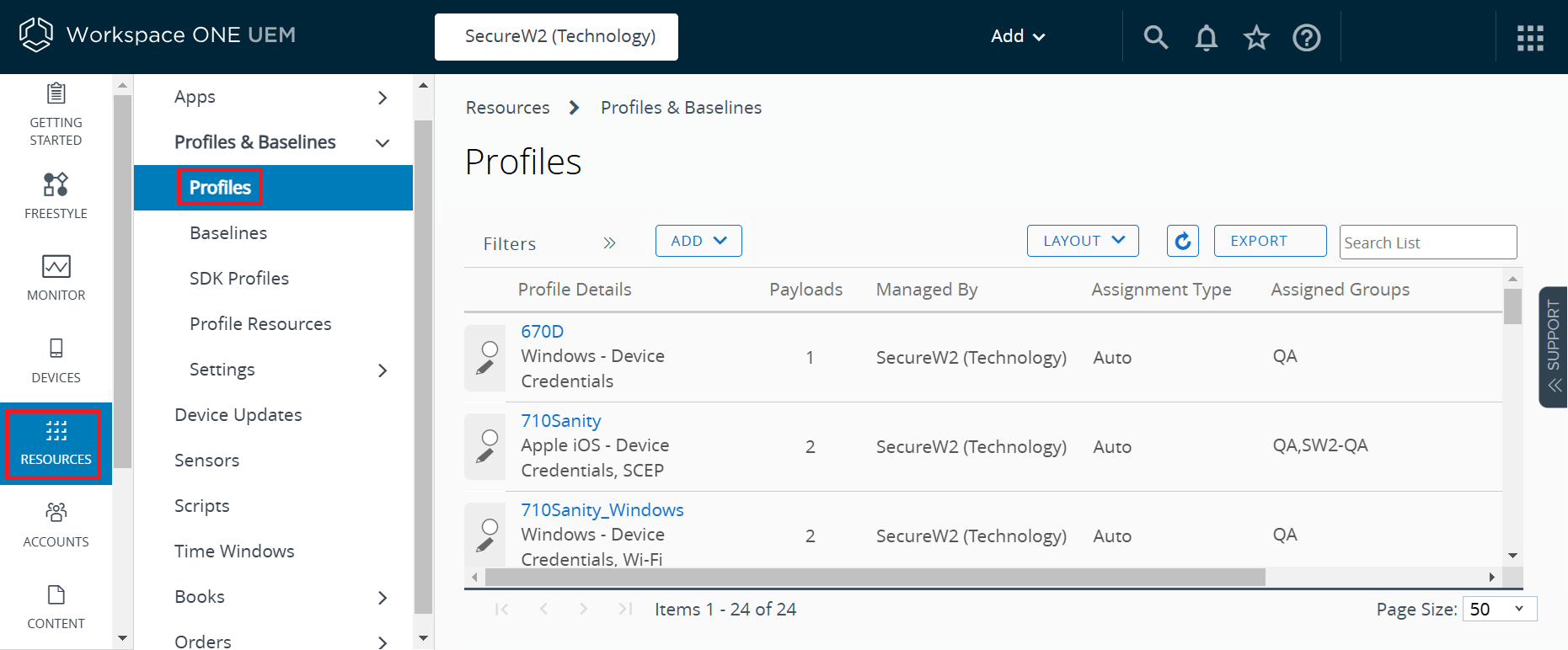Go to next page of results

583,609
